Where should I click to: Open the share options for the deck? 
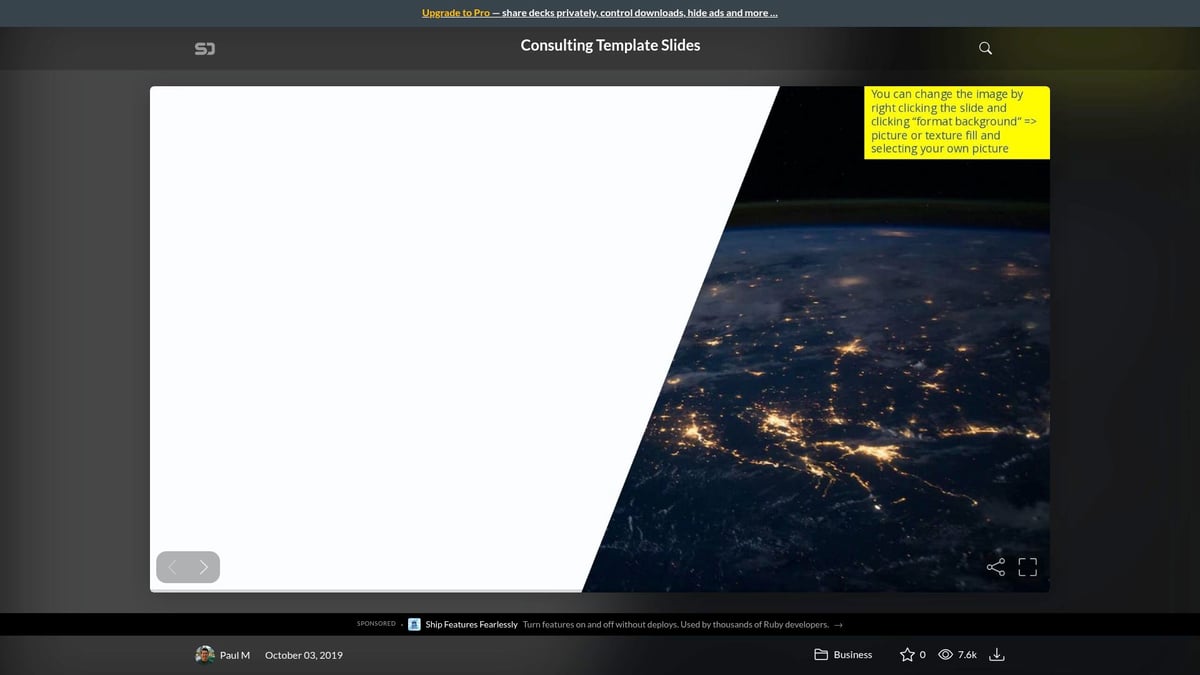[995, 566]
